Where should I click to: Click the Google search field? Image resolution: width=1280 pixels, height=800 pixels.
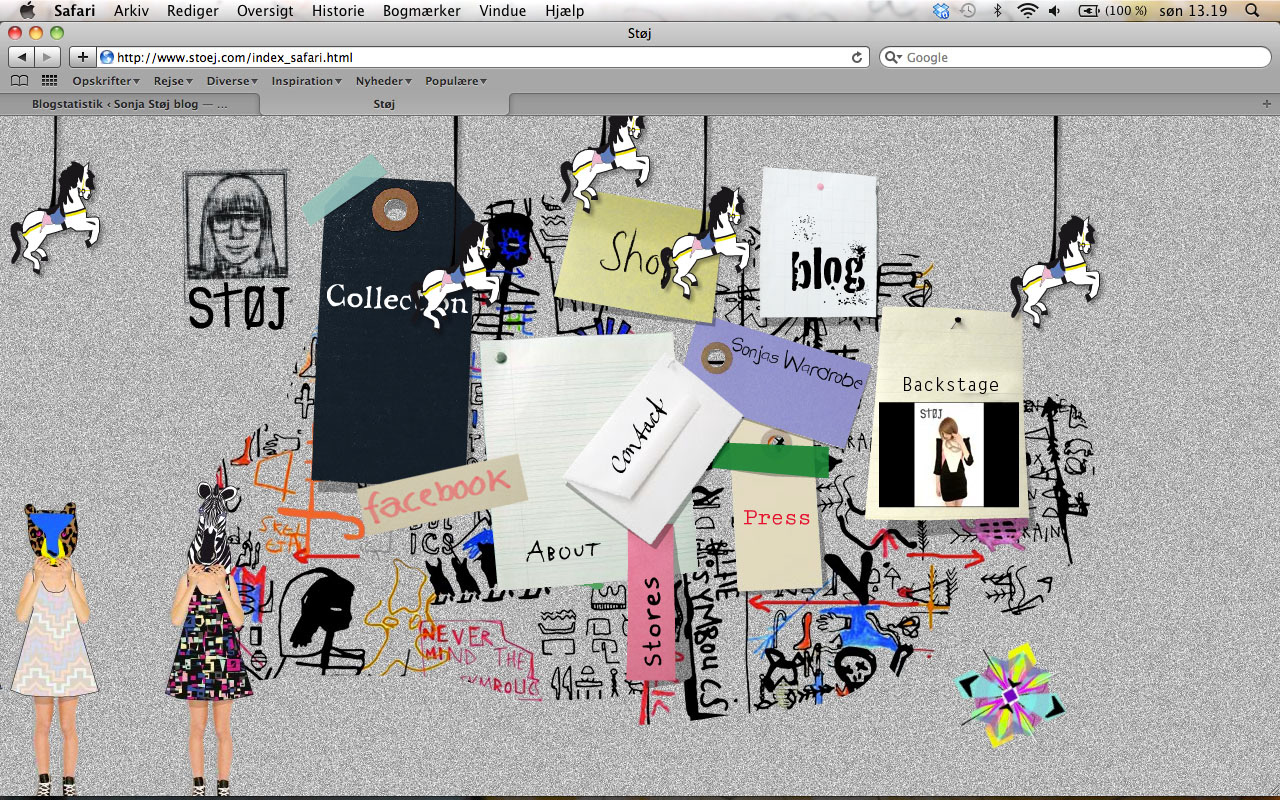click(x=1074, y=57)
